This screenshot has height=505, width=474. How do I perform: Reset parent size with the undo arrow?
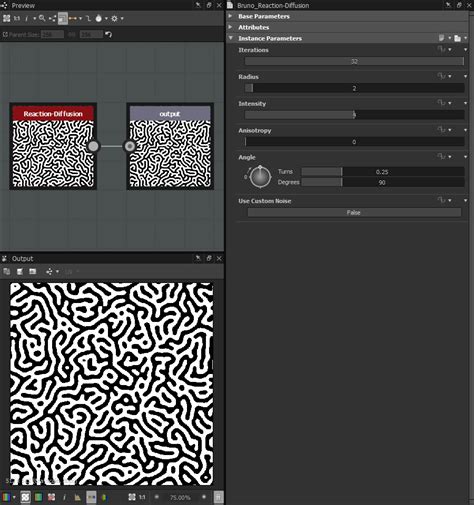109,34
